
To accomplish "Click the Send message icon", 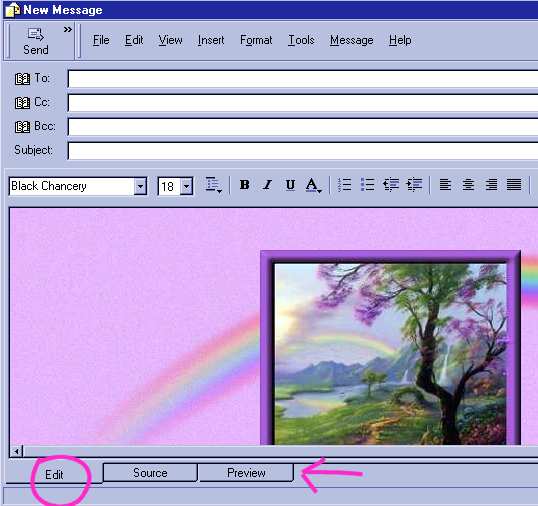I will (36, 42).
